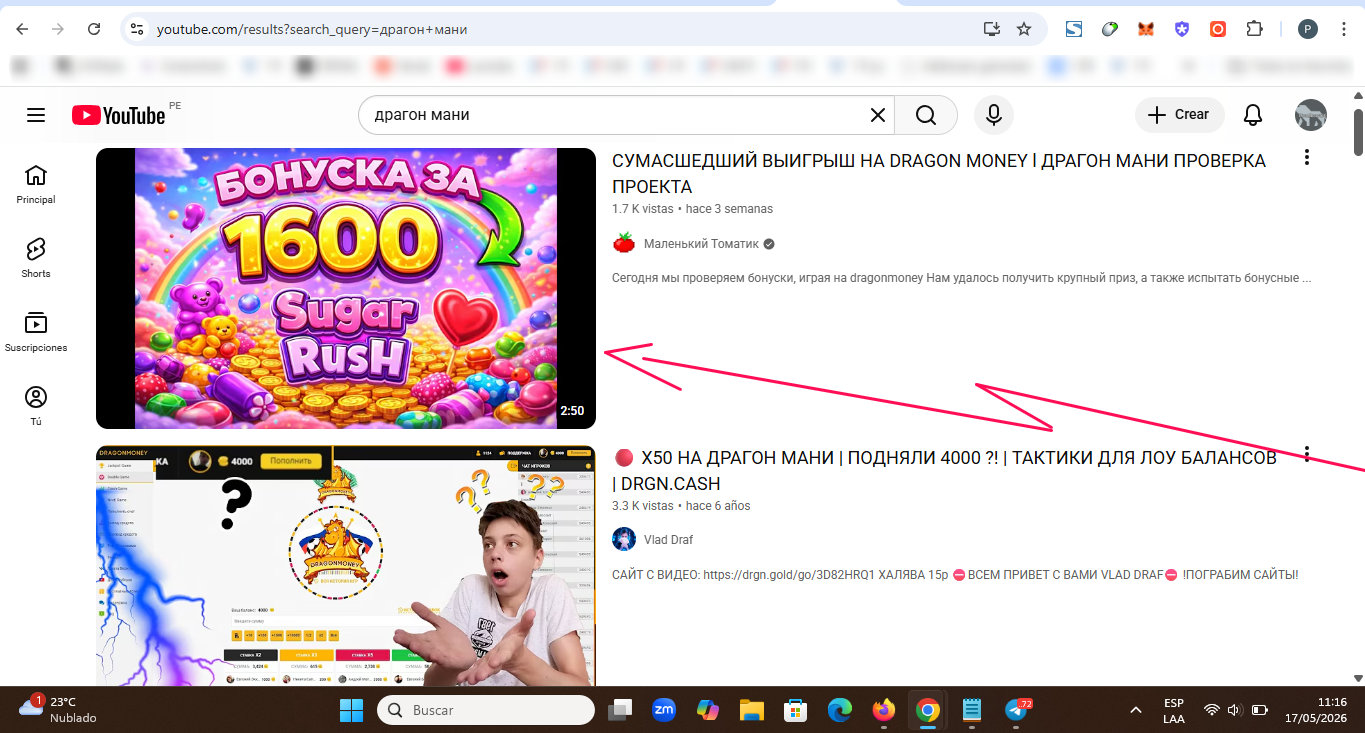Image resolution: width=1365 pixels, height=733 pixels.
Task: Open File Explorer from the taskbar
Action: pos(752,710)
